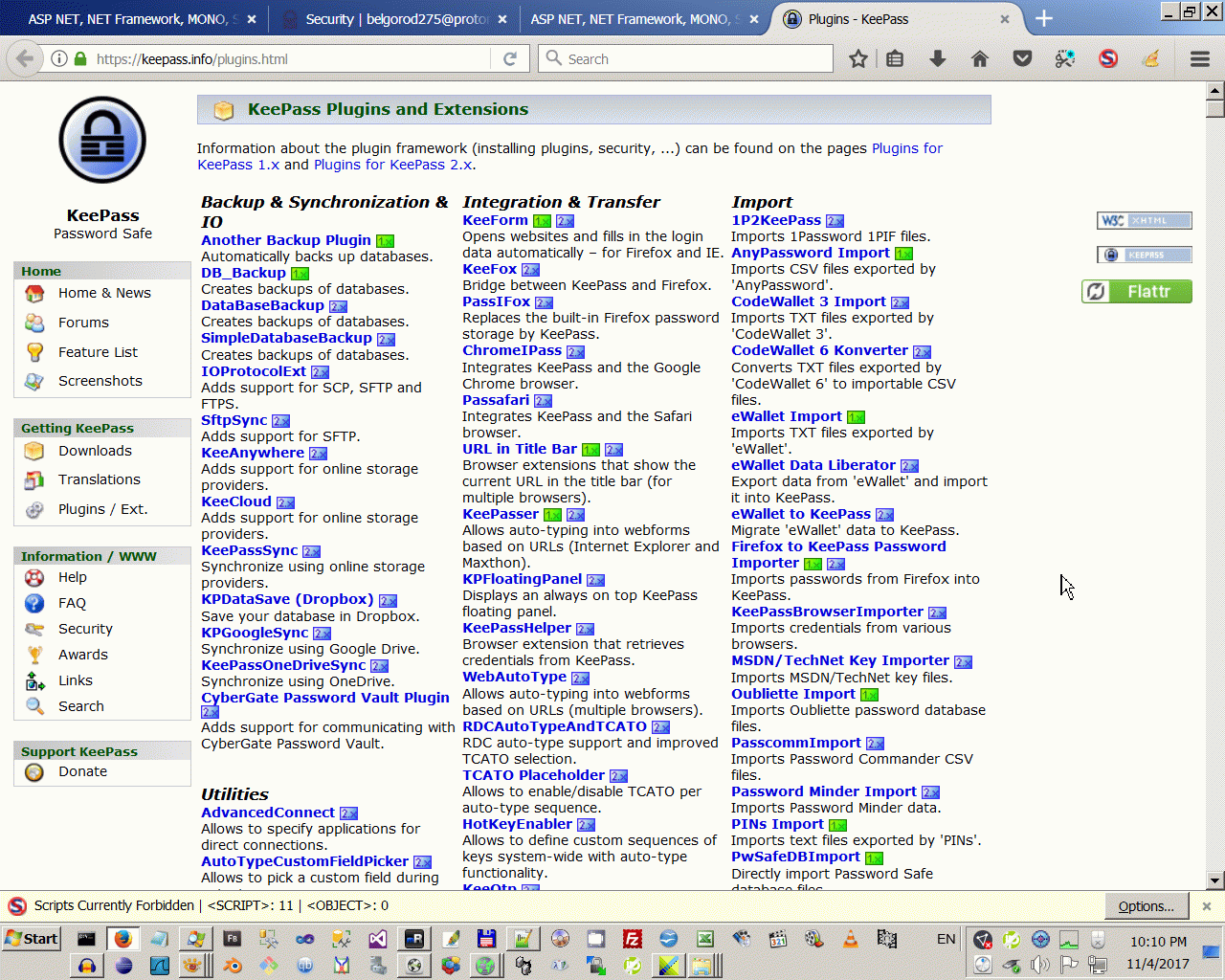Open the Security link in the sidebar
The height and width of the screenshot is (980, 1225).
pyautogui.click(x=85, y=629)
